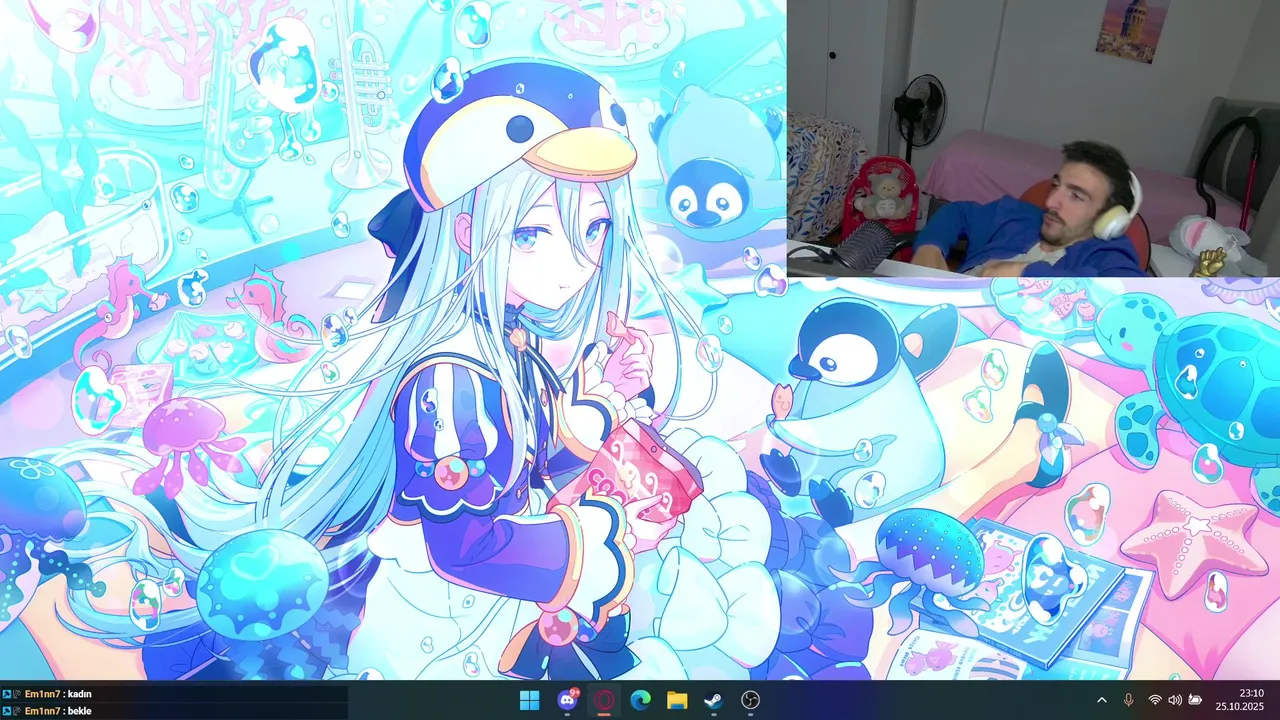Show hidden system tray icons
The width and height of the screenshot is (1280, 720).
(1102, 701)
